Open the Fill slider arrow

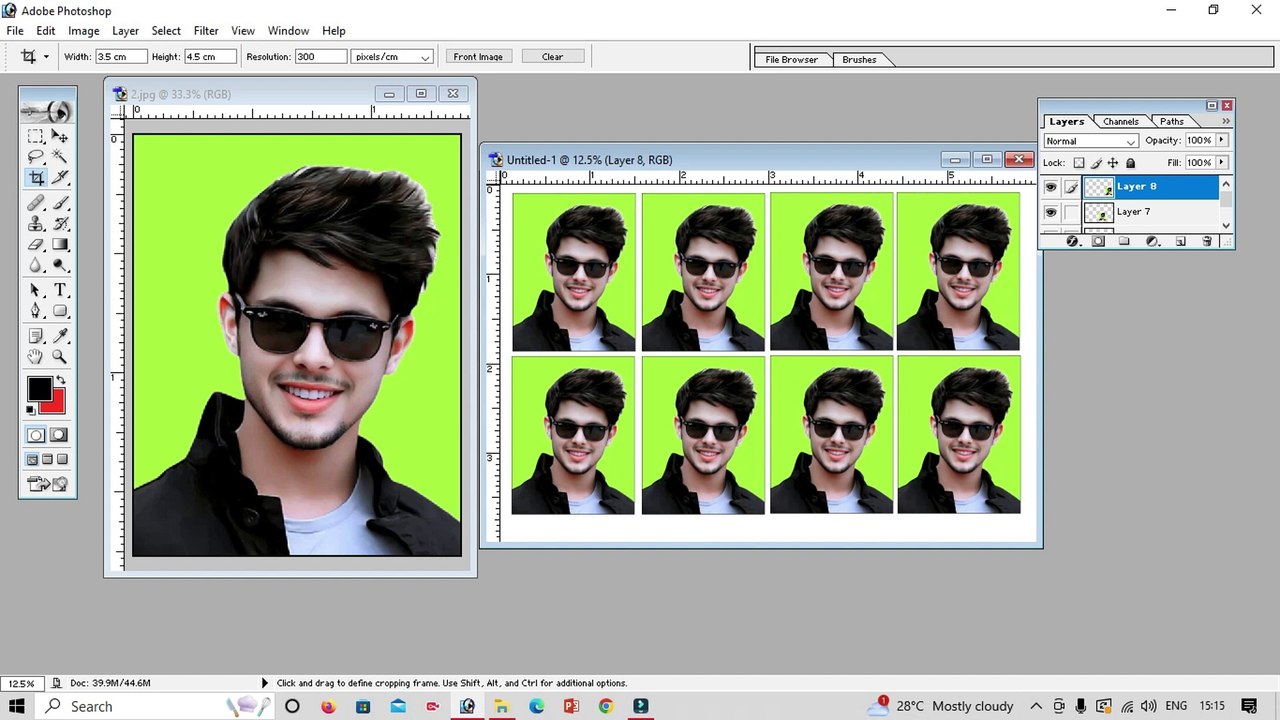click(x=1222, y=162)
